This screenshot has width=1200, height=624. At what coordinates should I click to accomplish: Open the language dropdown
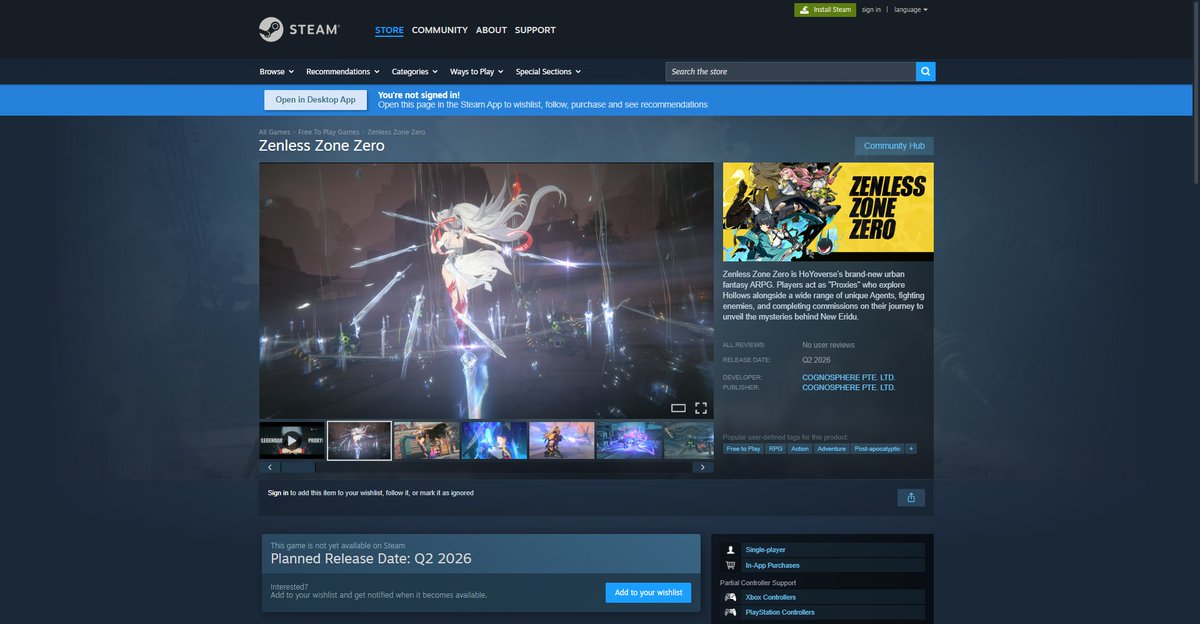(911, 10)
